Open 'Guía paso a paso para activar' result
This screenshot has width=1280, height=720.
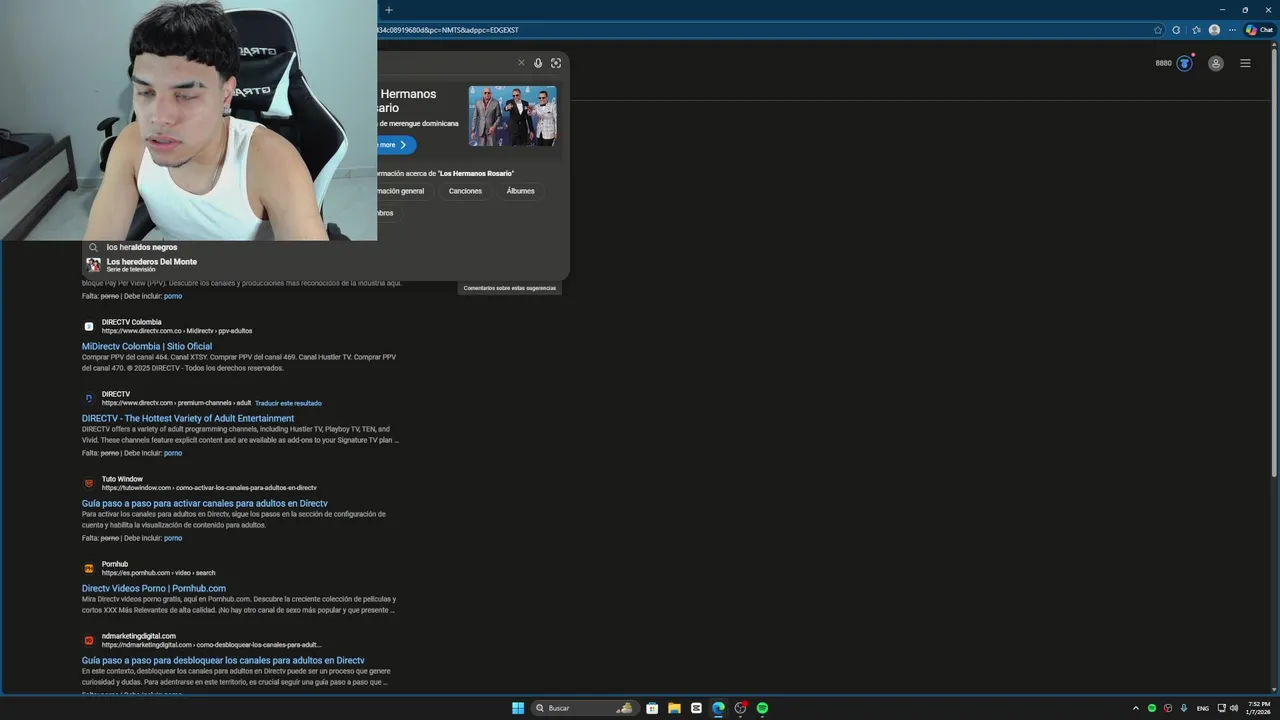point(205,503)
